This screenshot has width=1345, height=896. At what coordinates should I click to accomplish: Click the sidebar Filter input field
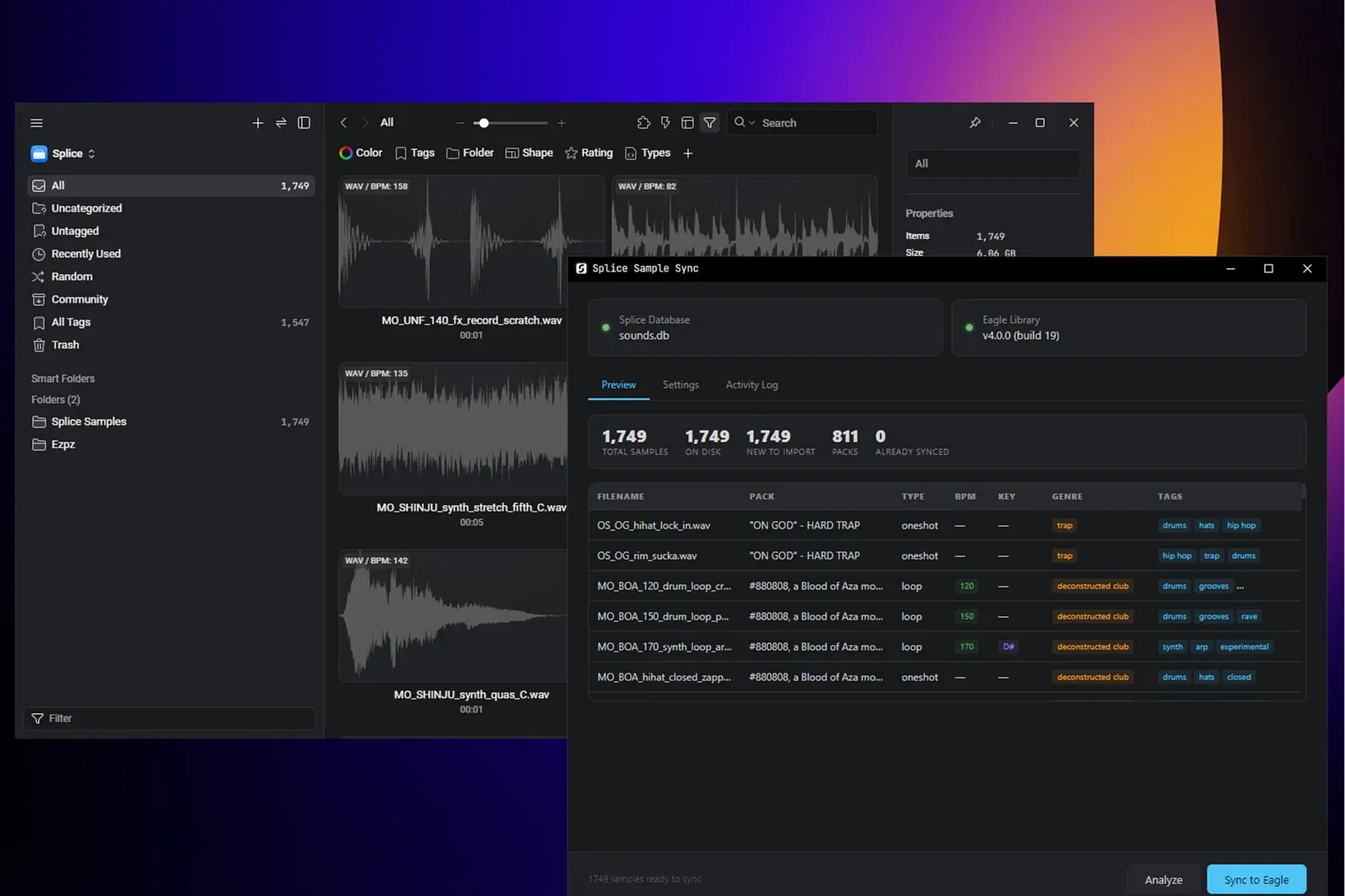coord(169,718)
